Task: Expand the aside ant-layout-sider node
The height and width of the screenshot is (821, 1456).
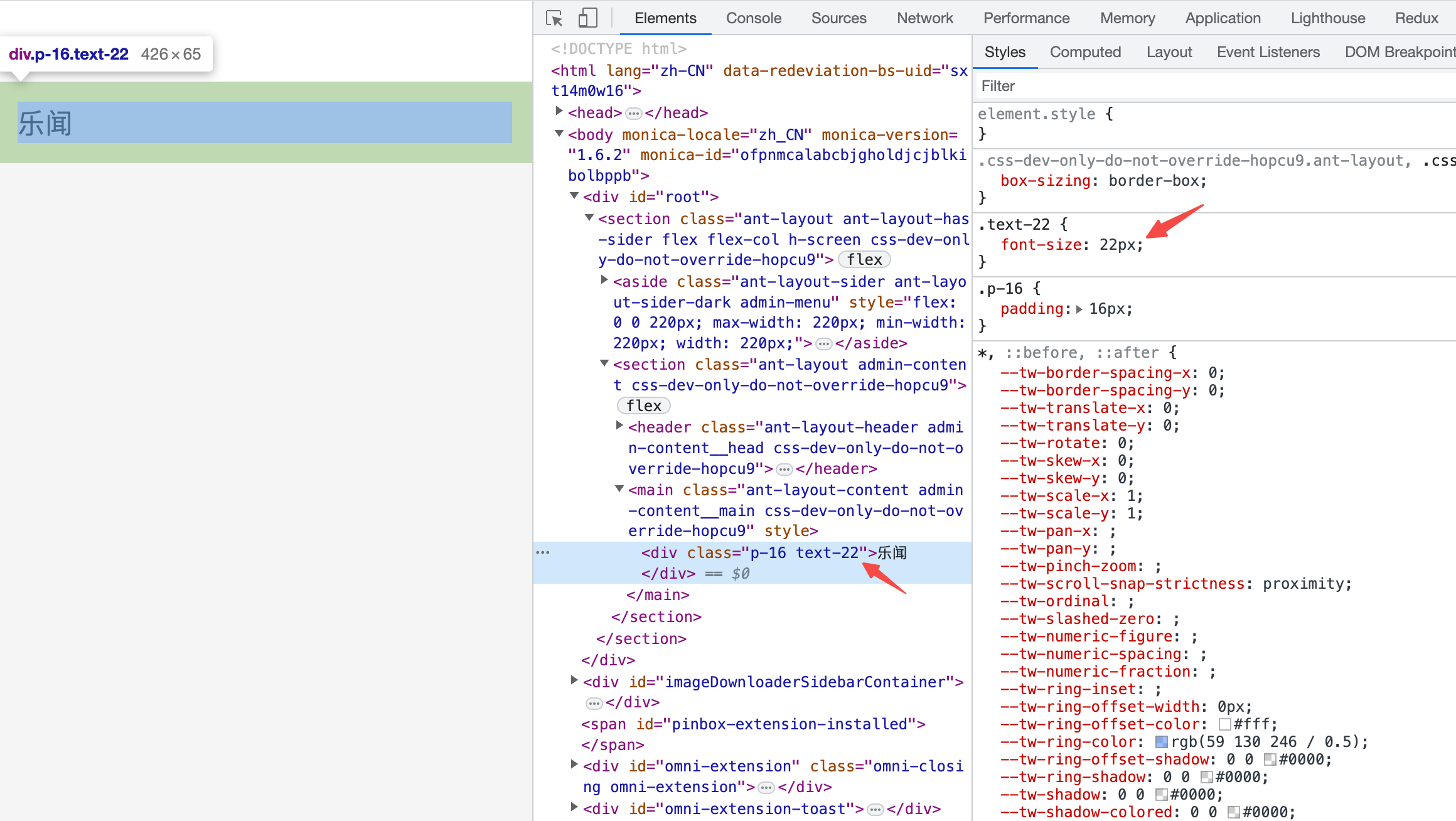Action: pyautogui.click(x=604, y=281)
